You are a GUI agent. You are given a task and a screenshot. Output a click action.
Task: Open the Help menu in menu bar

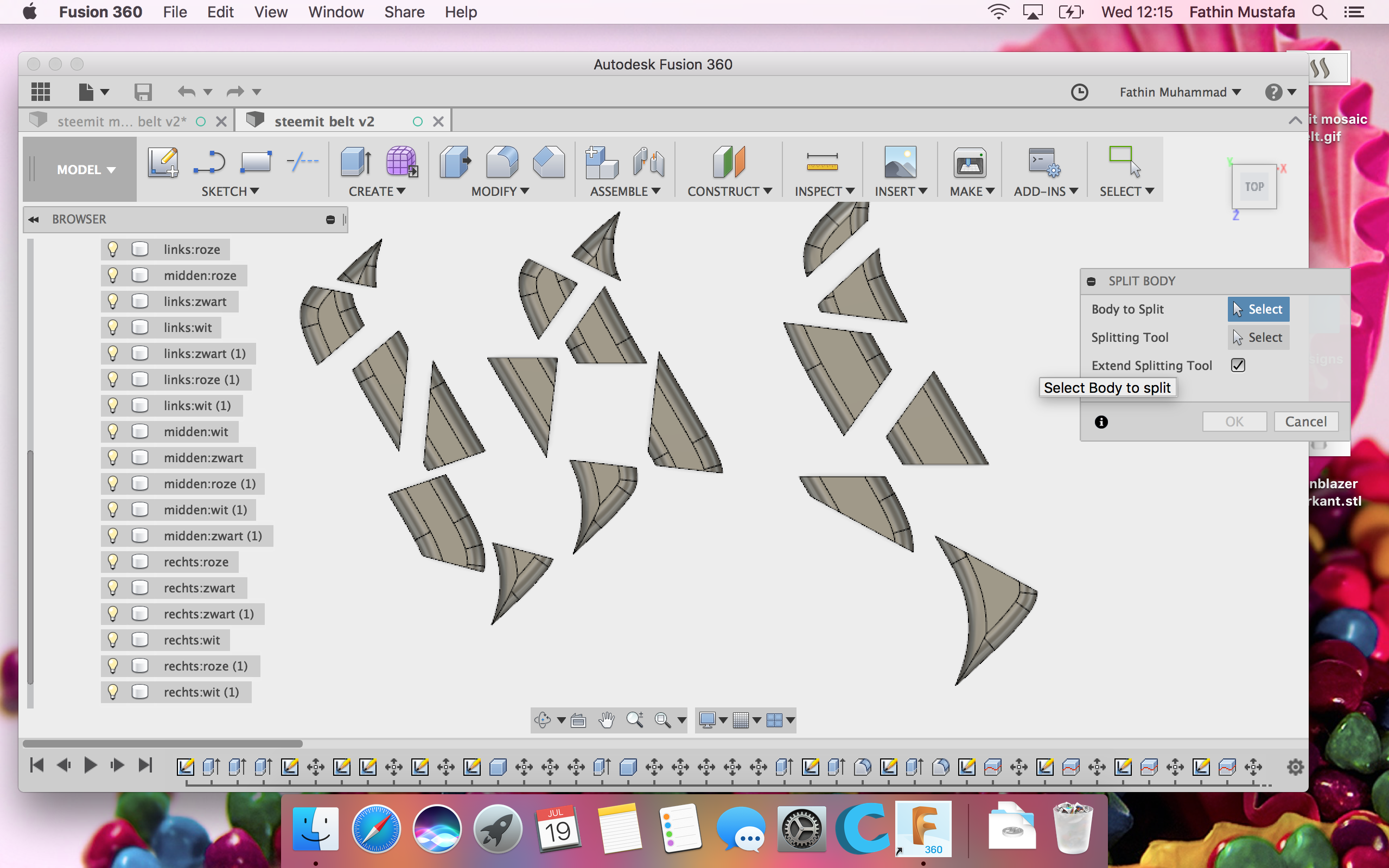click(x=461, y=12)
